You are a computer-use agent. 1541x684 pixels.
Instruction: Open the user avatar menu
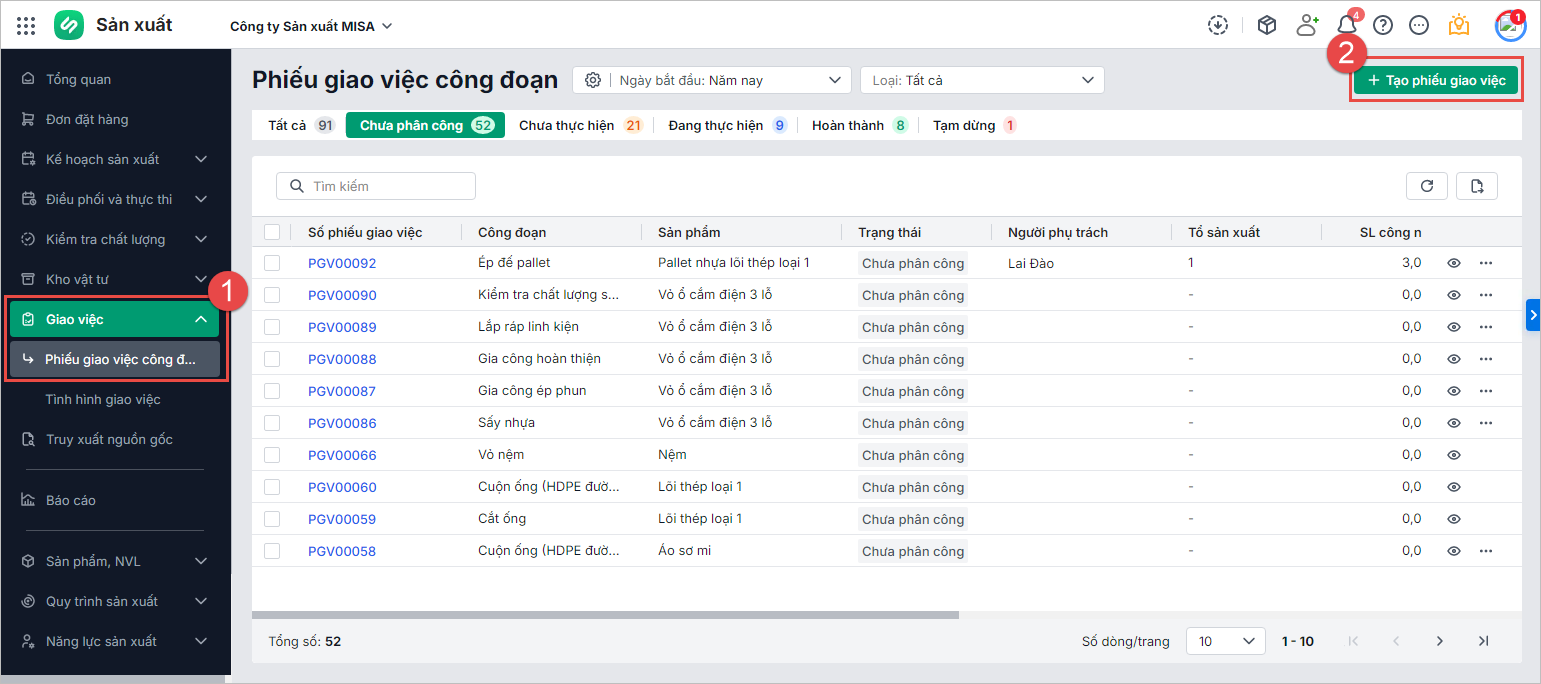pyautogui.click(x=1510, y=26)
